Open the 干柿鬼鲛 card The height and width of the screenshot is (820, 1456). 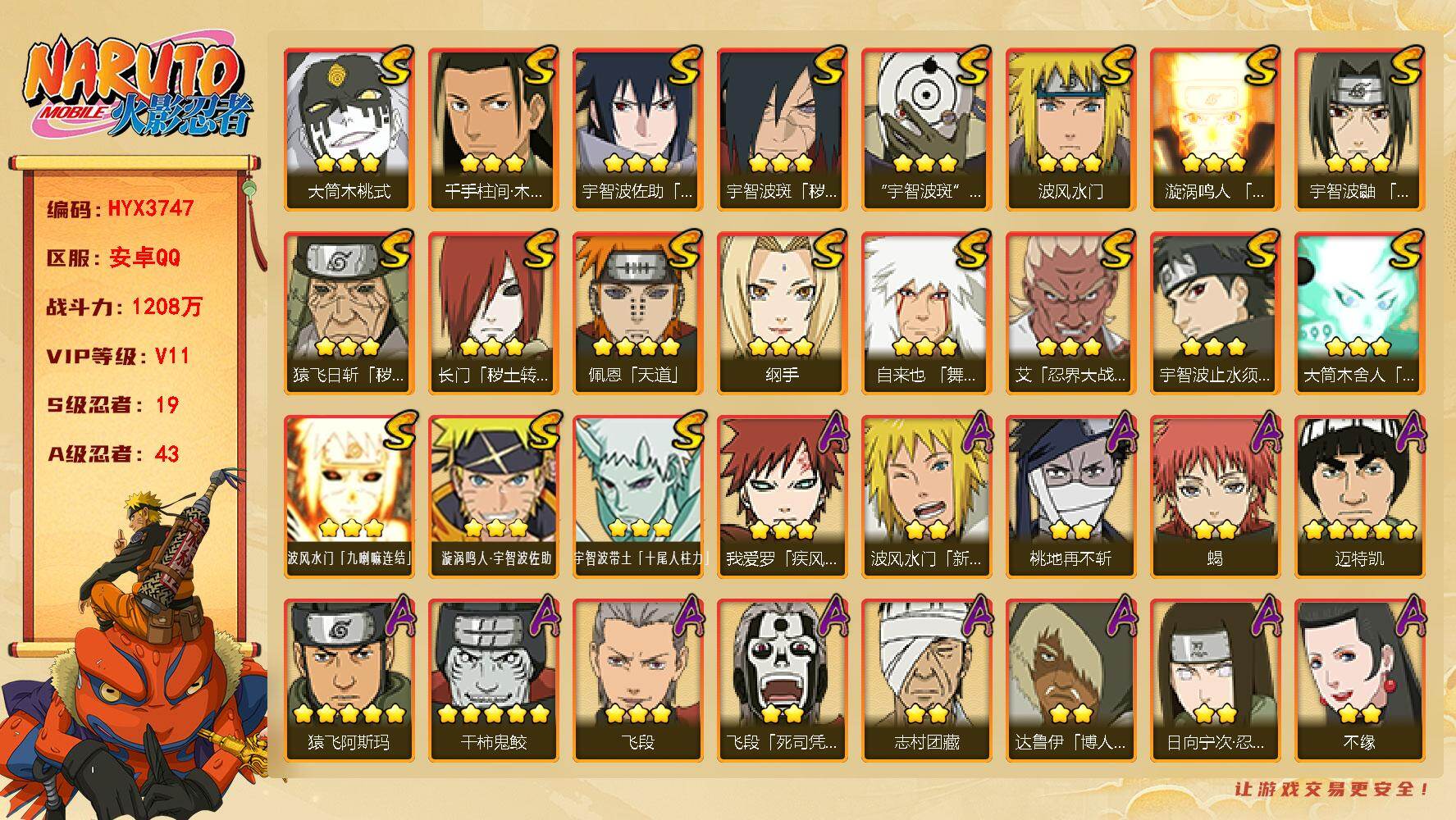(x=494, y=680)
